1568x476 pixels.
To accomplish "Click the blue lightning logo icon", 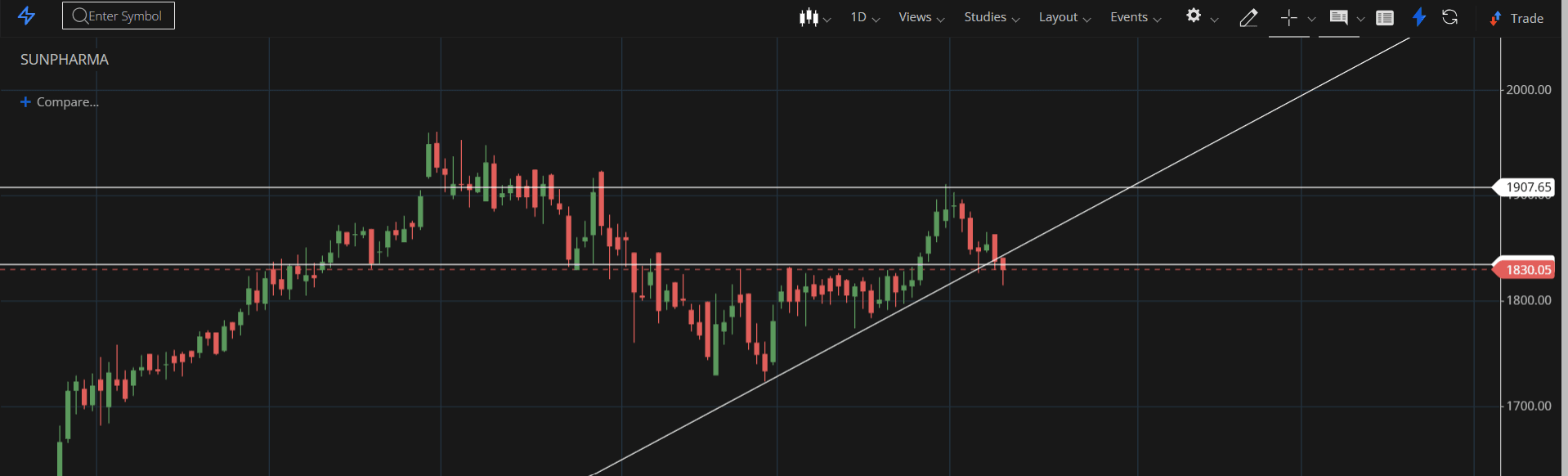I will [x=26, y=16].
